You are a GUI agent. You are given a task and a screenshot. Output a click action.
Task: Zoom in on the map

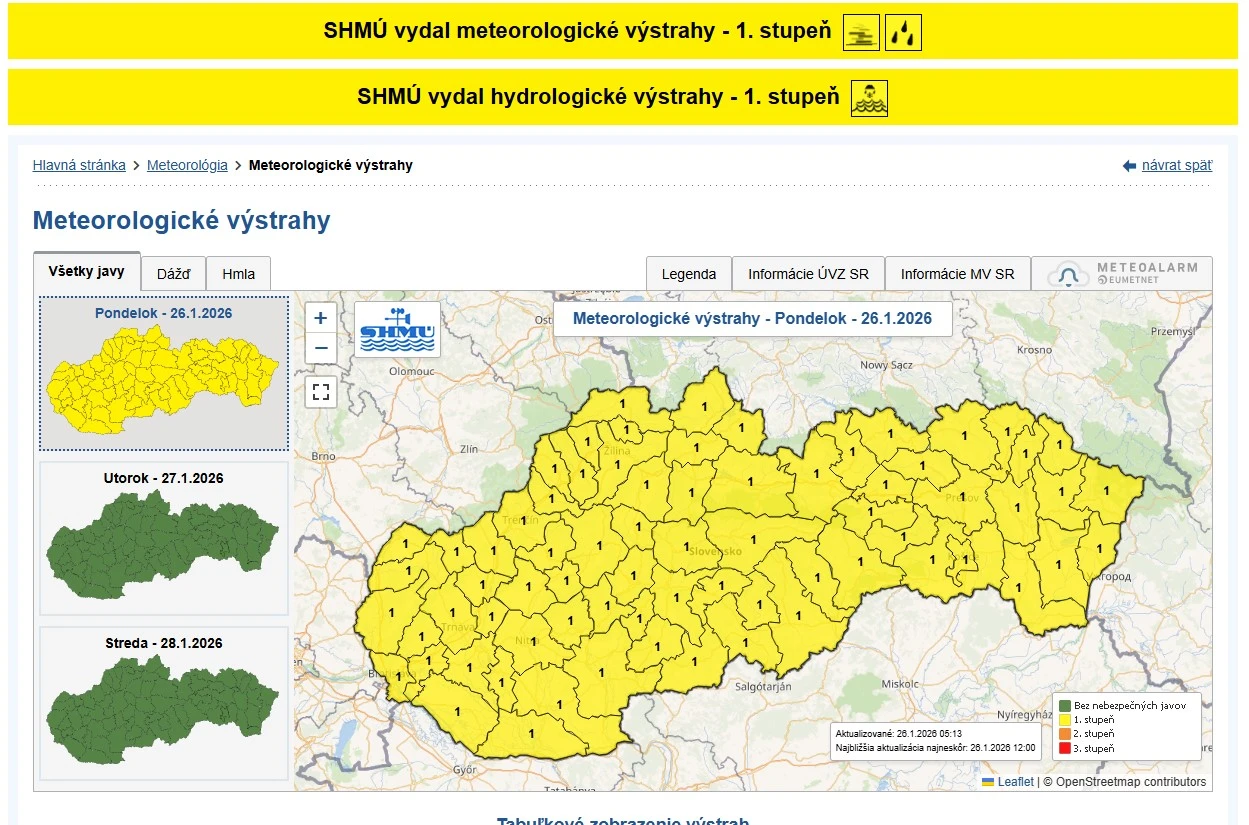click(320, 318)
